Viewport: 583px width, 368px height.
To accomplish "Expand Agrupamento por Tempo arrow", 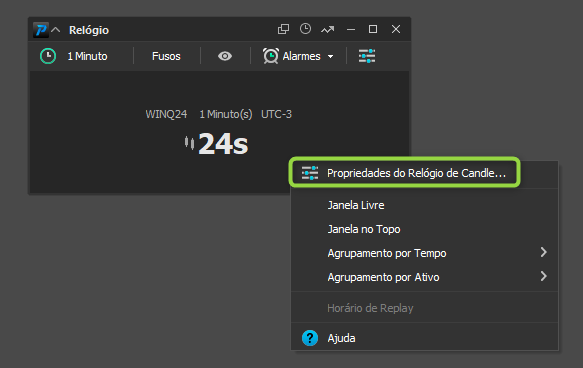I will [x=544, y=252].
